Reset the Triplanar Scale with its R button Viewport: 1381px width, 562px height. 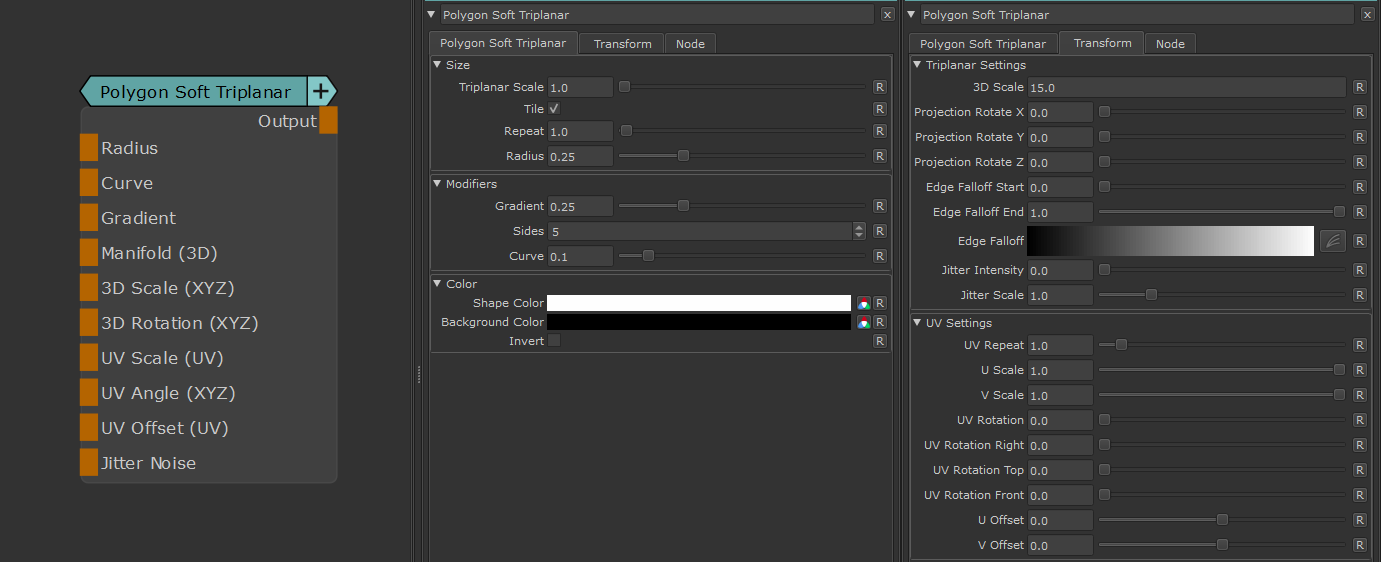coord(879,88)
